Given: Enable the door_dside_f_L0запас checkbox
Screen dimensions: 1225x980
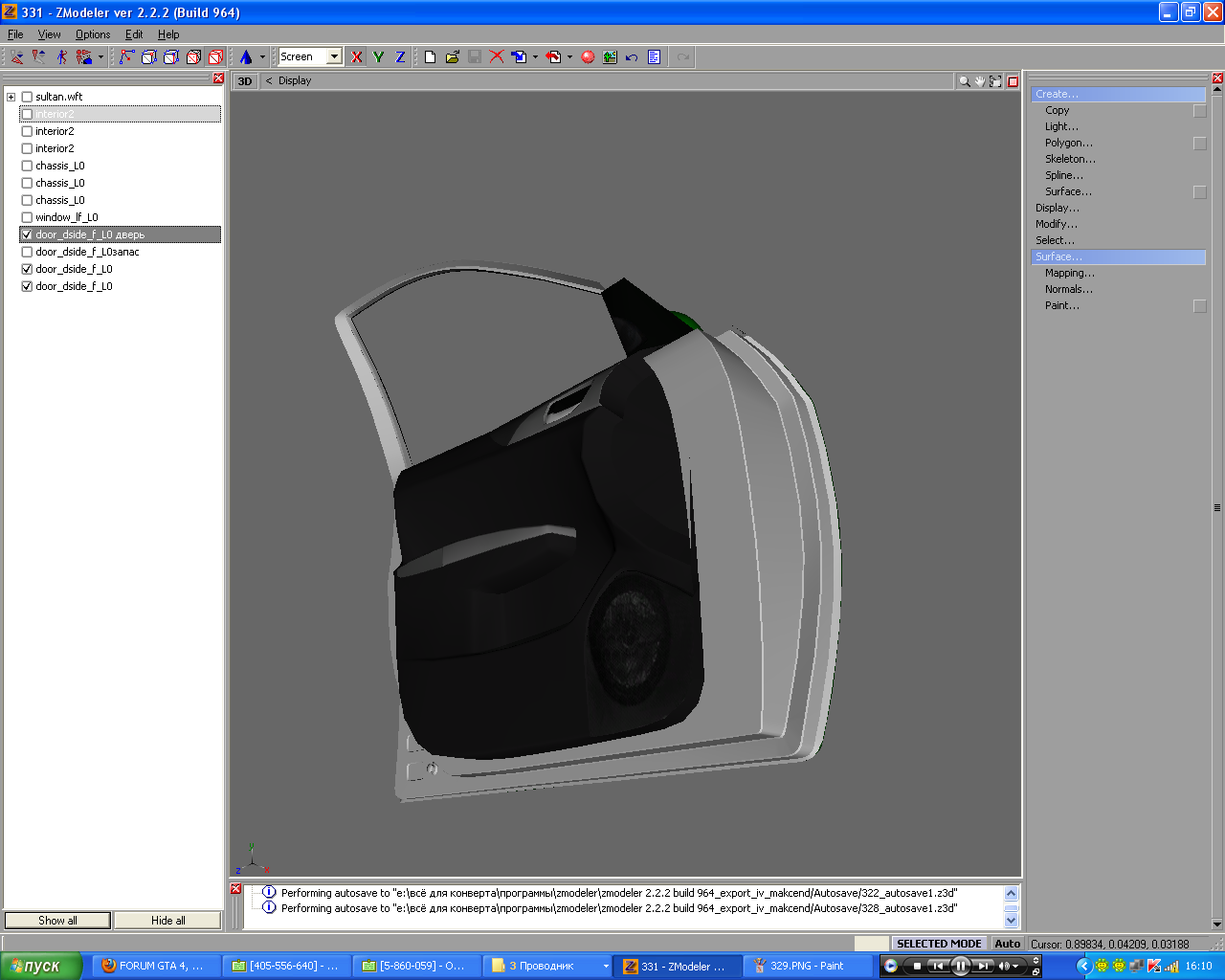Looking at the screenshot, I should [x=27, y=252].
